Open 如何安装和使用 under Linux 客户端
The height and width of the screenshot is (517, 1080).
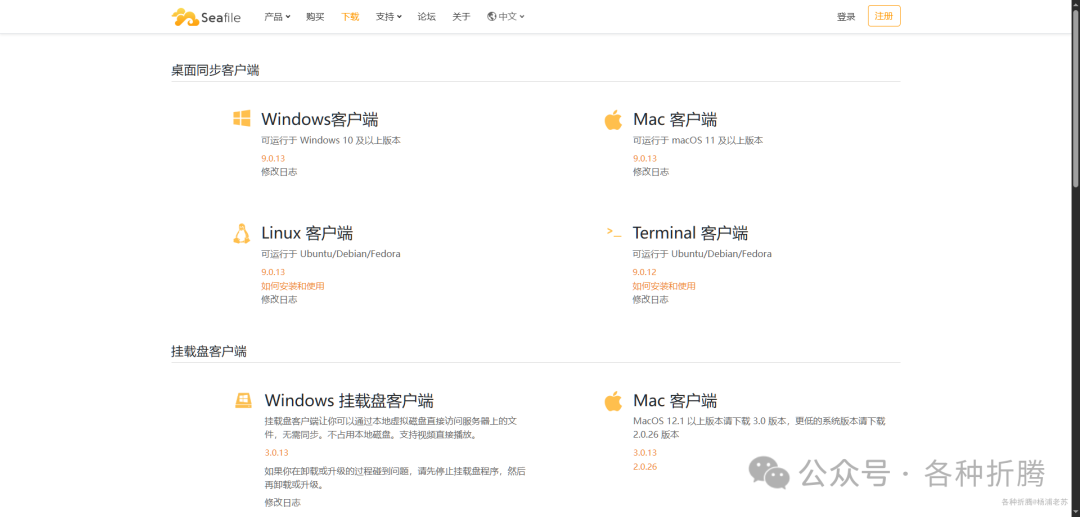(x=293, y=286)
